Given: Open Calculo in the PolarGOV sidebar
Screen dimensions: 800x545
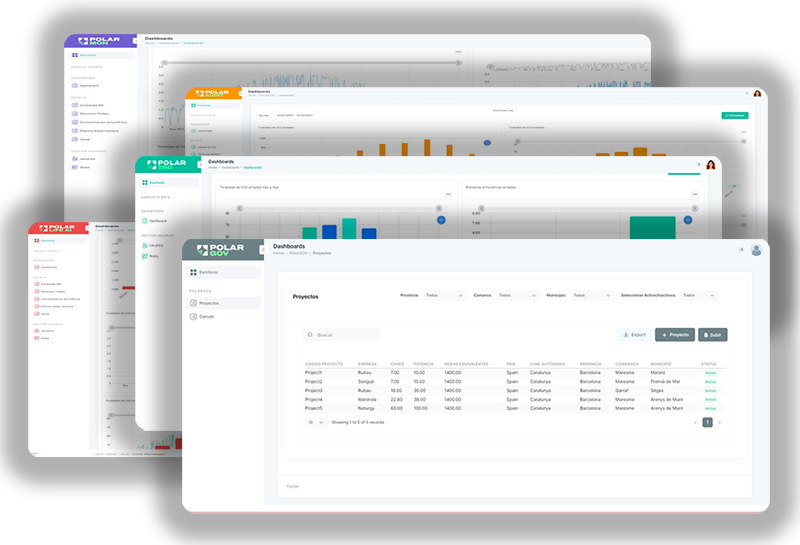Looking at the screenshot, I should pos(206,316).
